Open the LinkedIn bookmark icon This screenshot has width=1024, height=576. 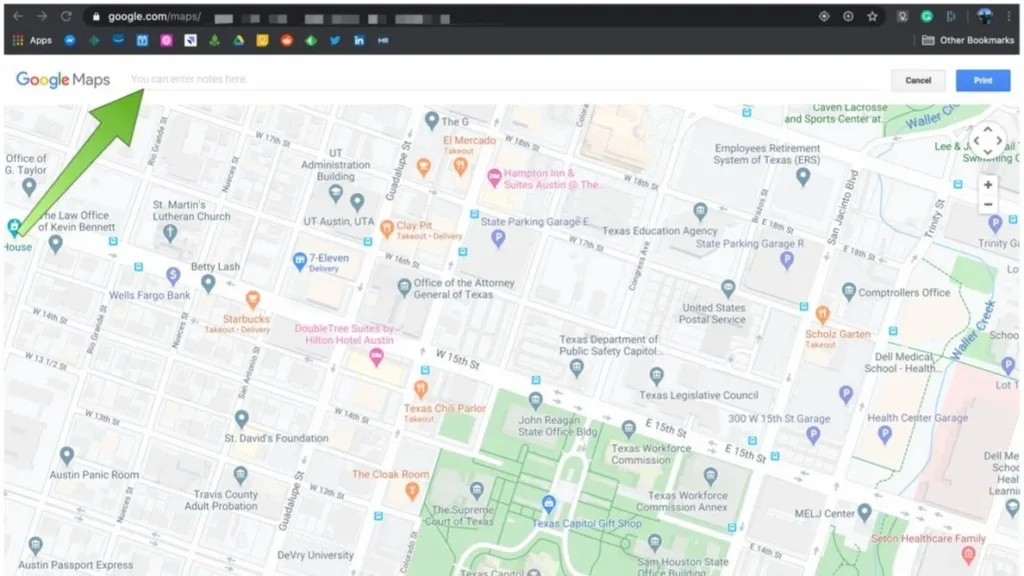359,40
